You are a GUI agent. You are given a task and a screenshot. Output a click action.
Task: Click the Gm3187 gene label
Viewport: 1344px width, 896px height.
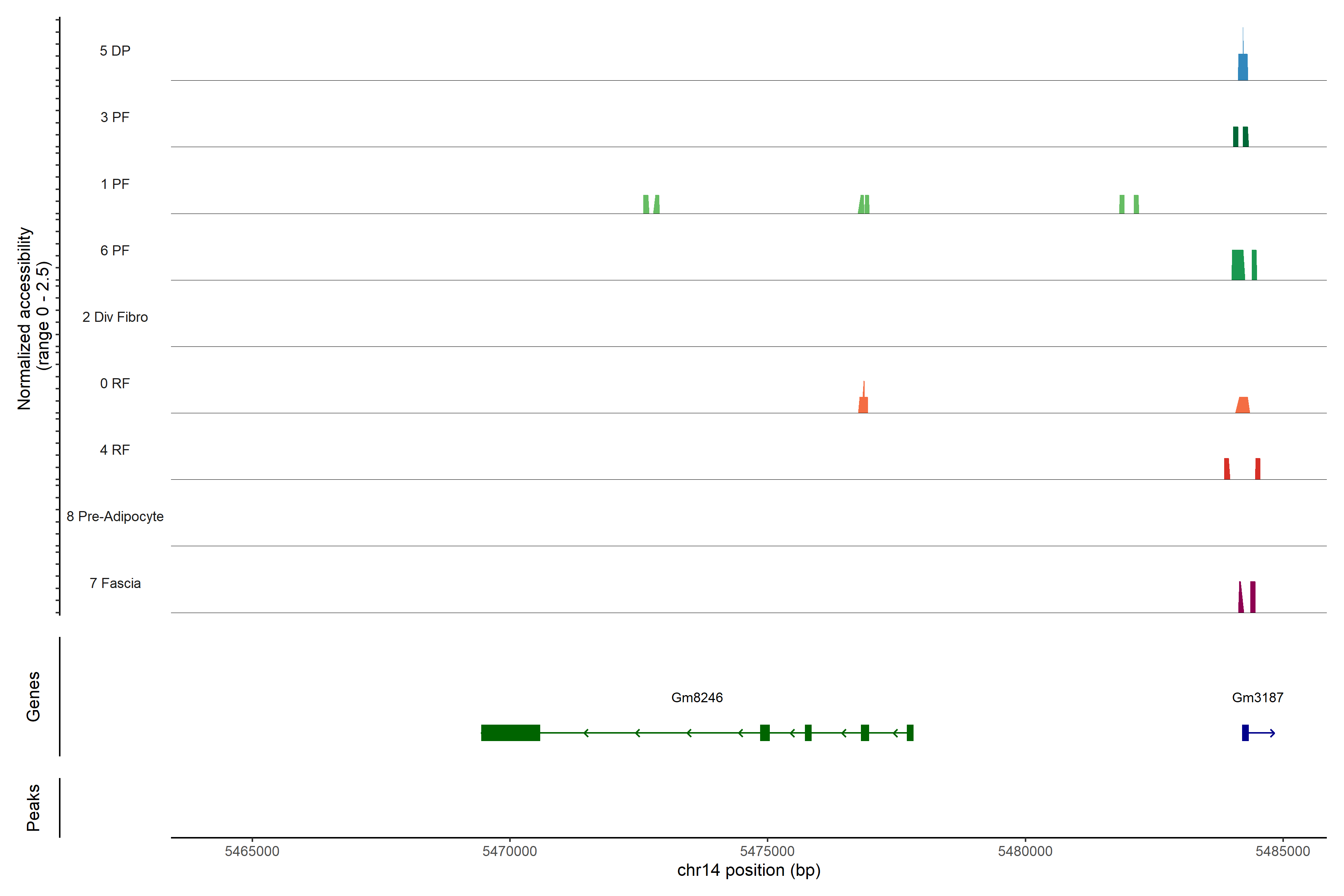[x=1257, y=698]
